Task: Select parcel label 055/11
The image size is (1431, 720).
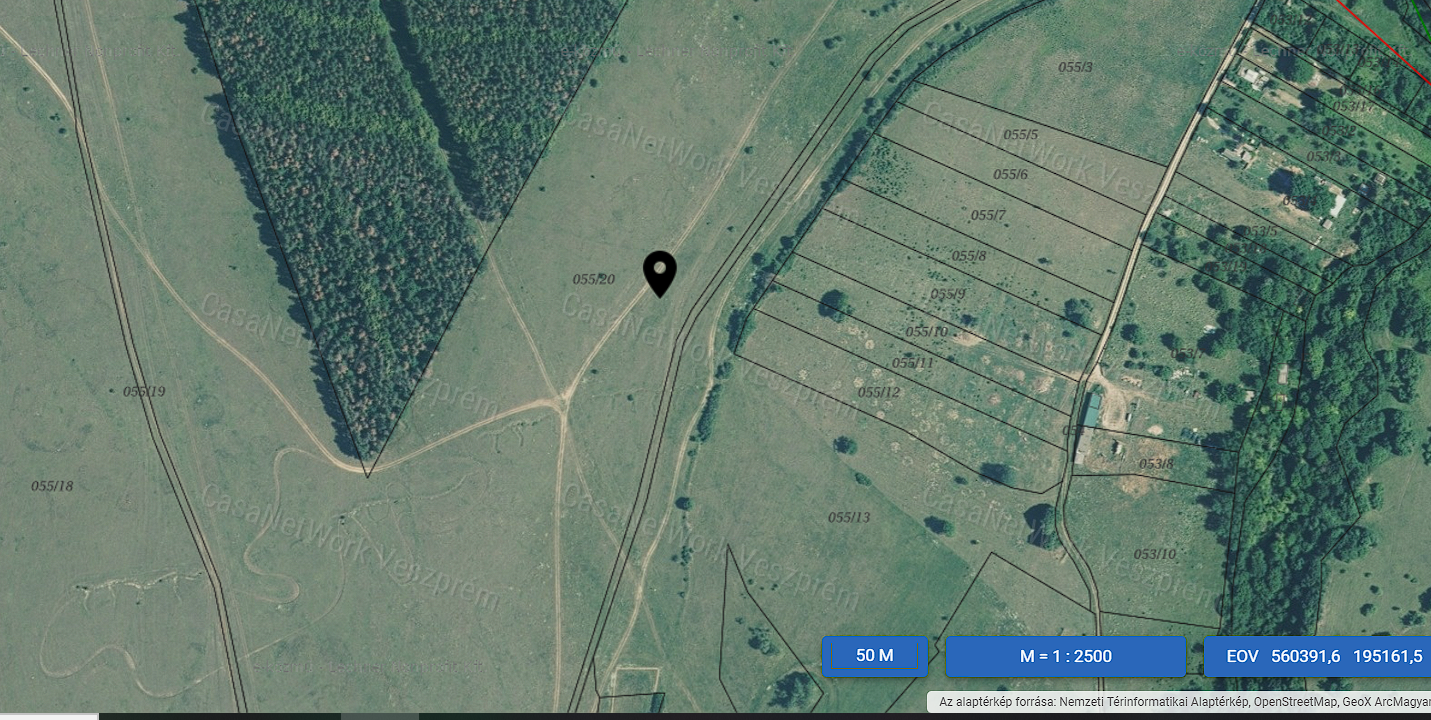Action: point(912,363)
